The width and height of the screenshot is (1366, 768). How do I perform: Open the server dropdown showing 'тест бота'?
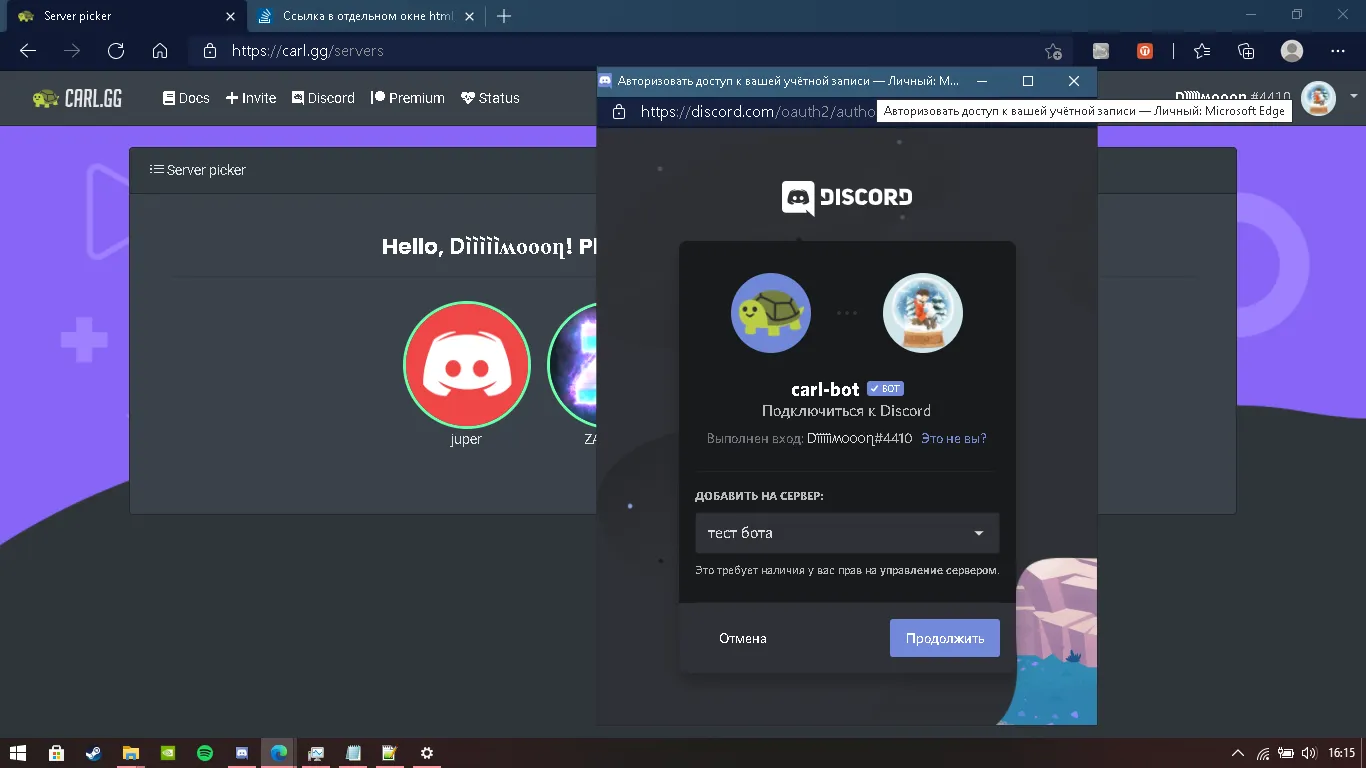click(x=847, y=533)
